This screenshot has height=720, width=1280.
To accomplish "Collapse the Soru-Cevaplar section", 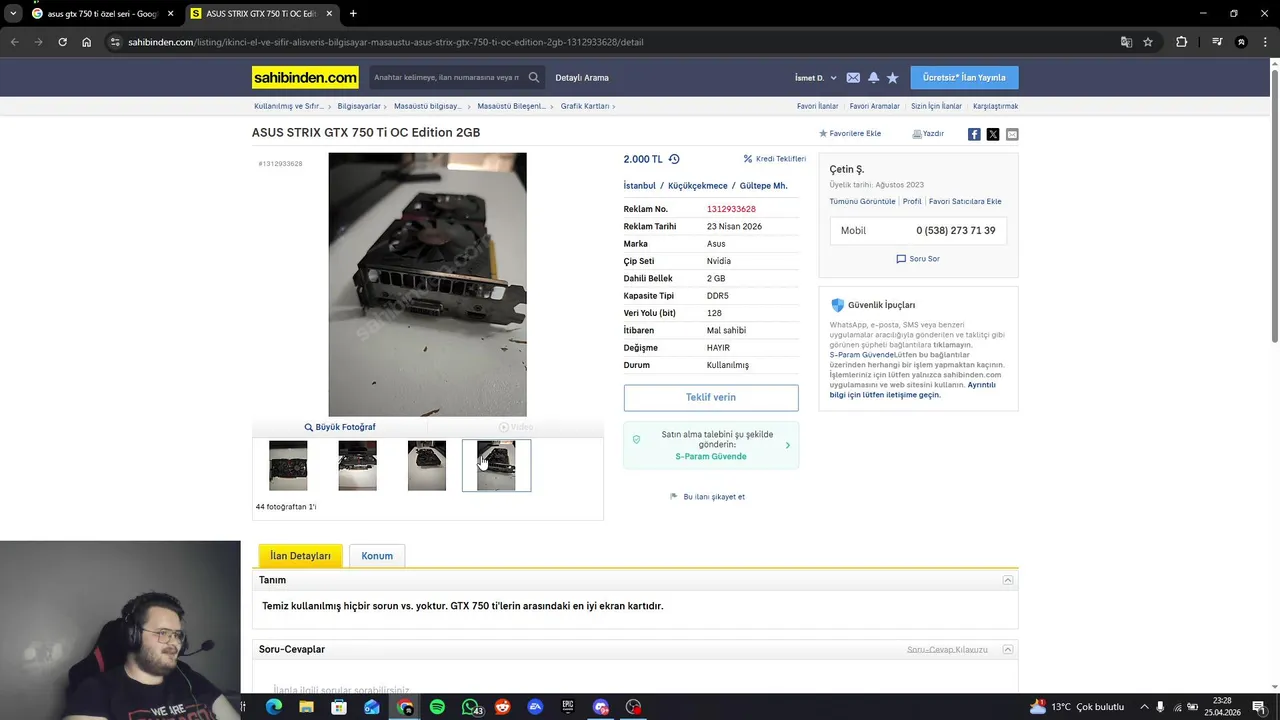I will point(1008,649).
